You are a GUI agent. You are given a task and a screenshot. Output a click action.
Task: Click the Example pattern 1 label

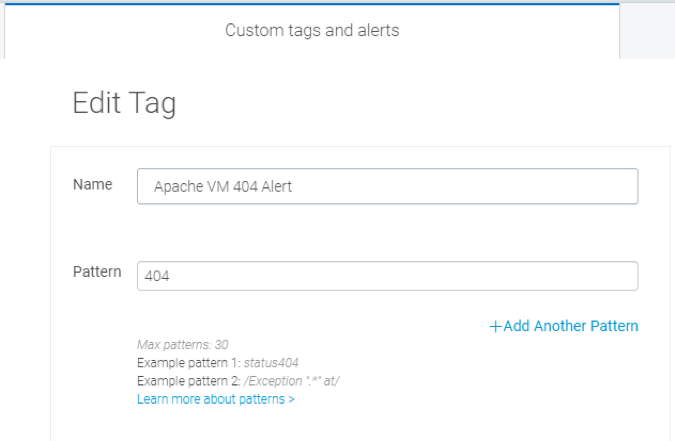(x=190, y=363)
